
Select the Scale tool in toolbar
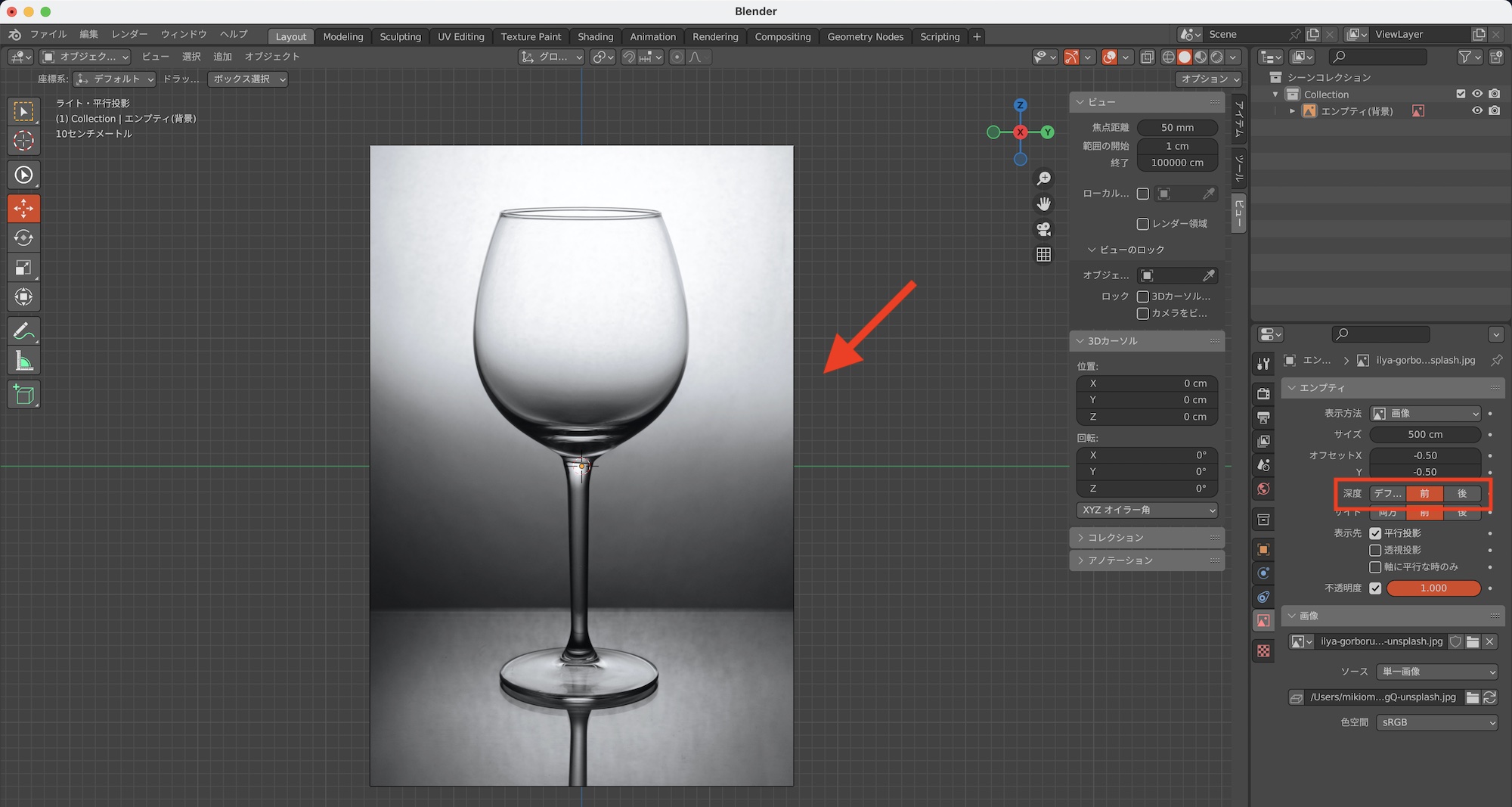click(23, 267)
